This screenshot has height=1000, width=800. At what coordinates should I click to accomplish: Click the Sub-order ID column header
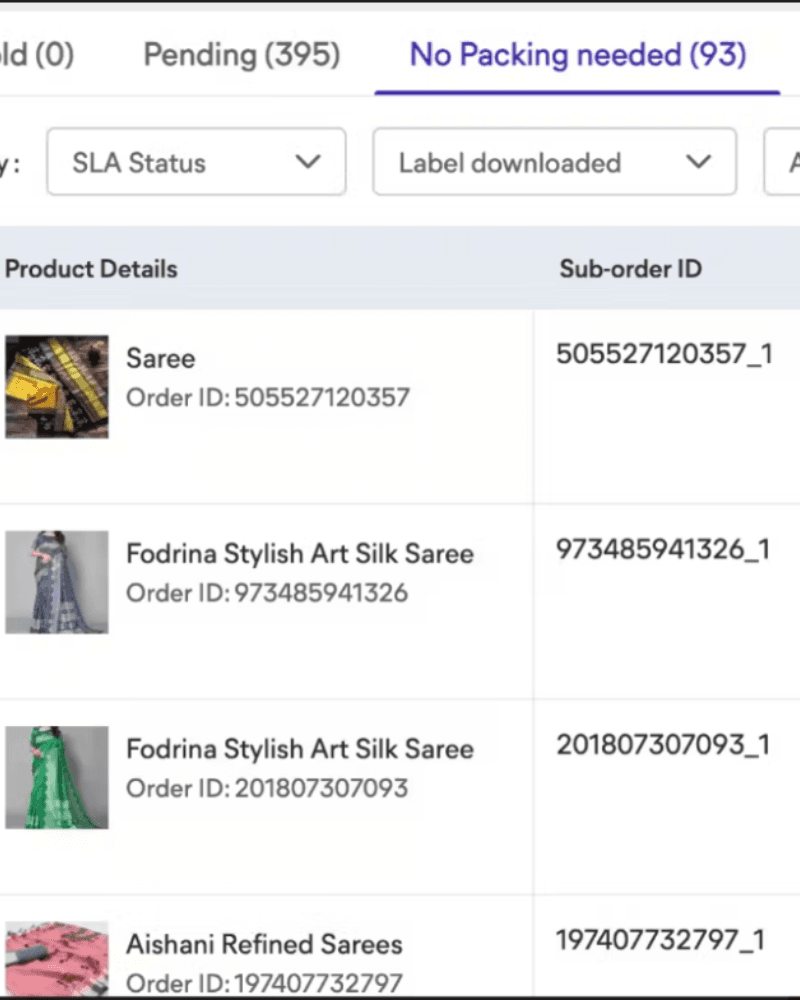[x=631, y=269]
